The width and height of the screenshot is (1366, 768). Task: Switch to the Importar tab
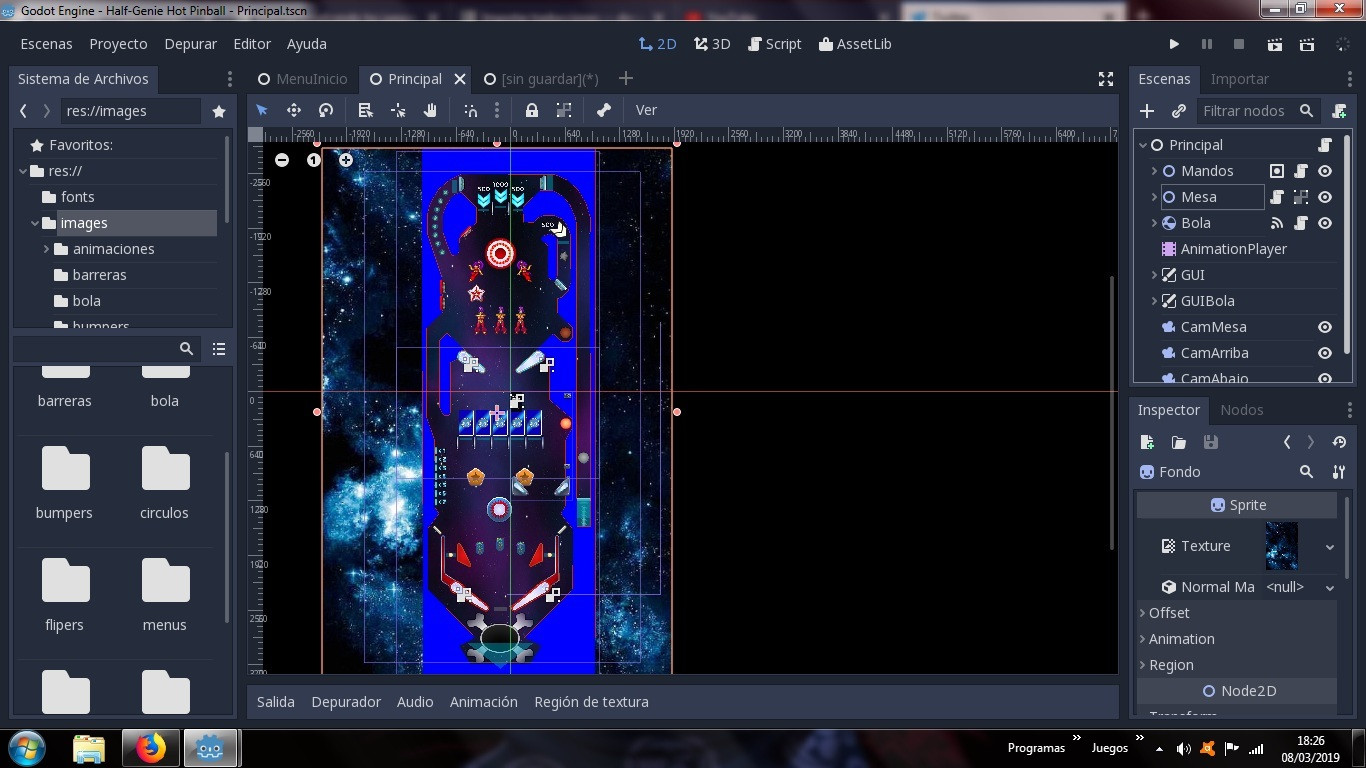point(1239,79)
